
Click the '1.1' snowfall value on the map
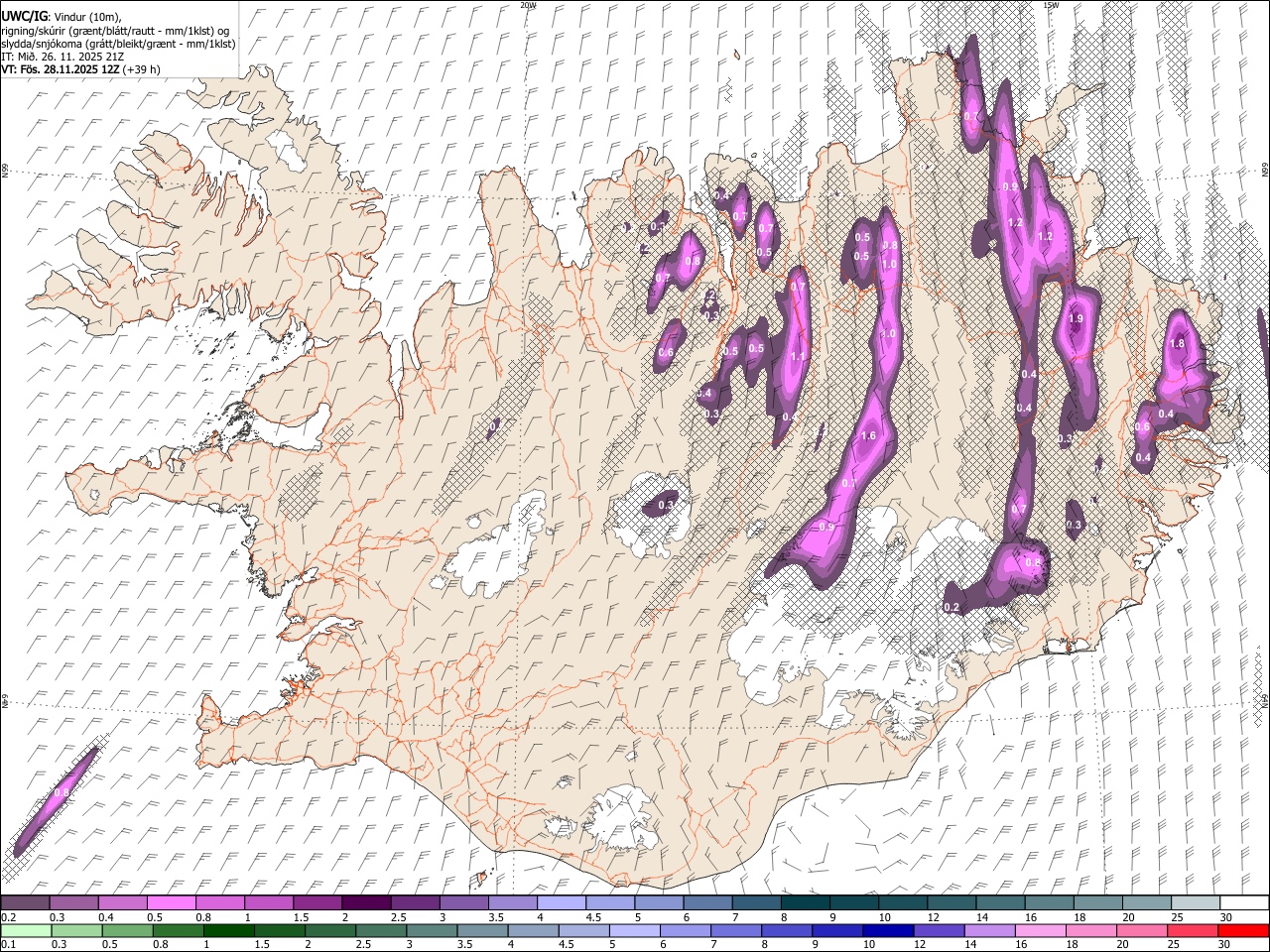pyautogui.click(x=797, y=357)
